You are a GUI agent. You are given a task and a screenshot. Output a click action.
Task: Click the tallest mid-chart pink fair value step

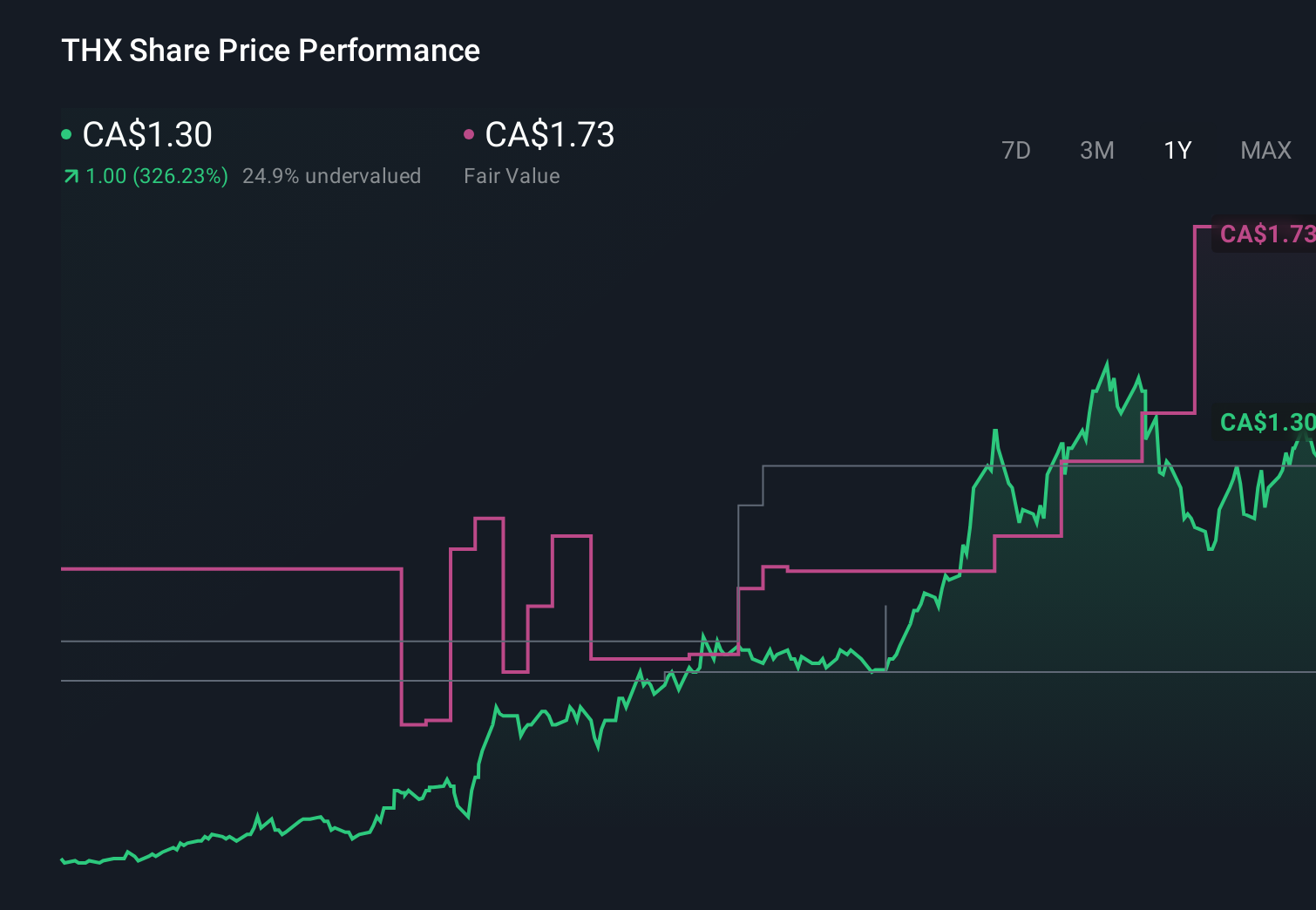click(x=489, y=519)
